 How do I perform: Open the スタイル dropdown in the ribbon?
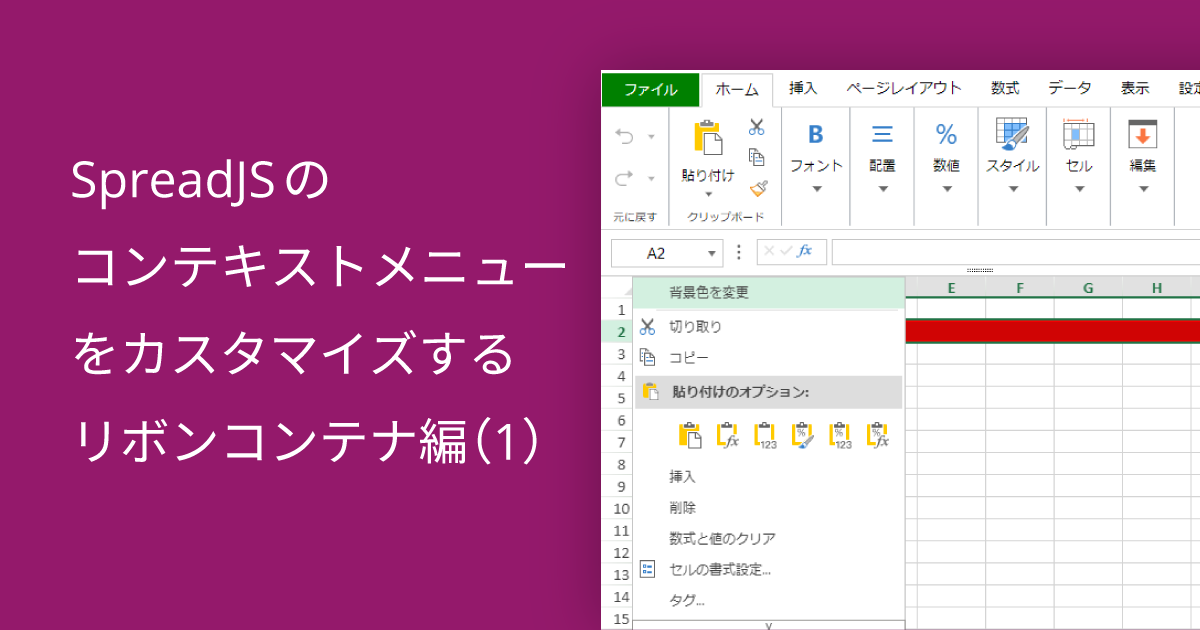pos(1012,189)
